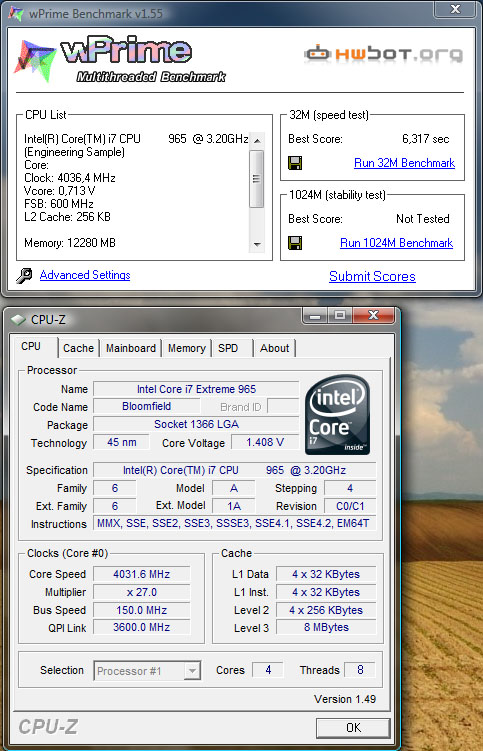Click the Ext. Model value 1A
This screenshot has height=751, width=483.
click(x=233, y=506)
